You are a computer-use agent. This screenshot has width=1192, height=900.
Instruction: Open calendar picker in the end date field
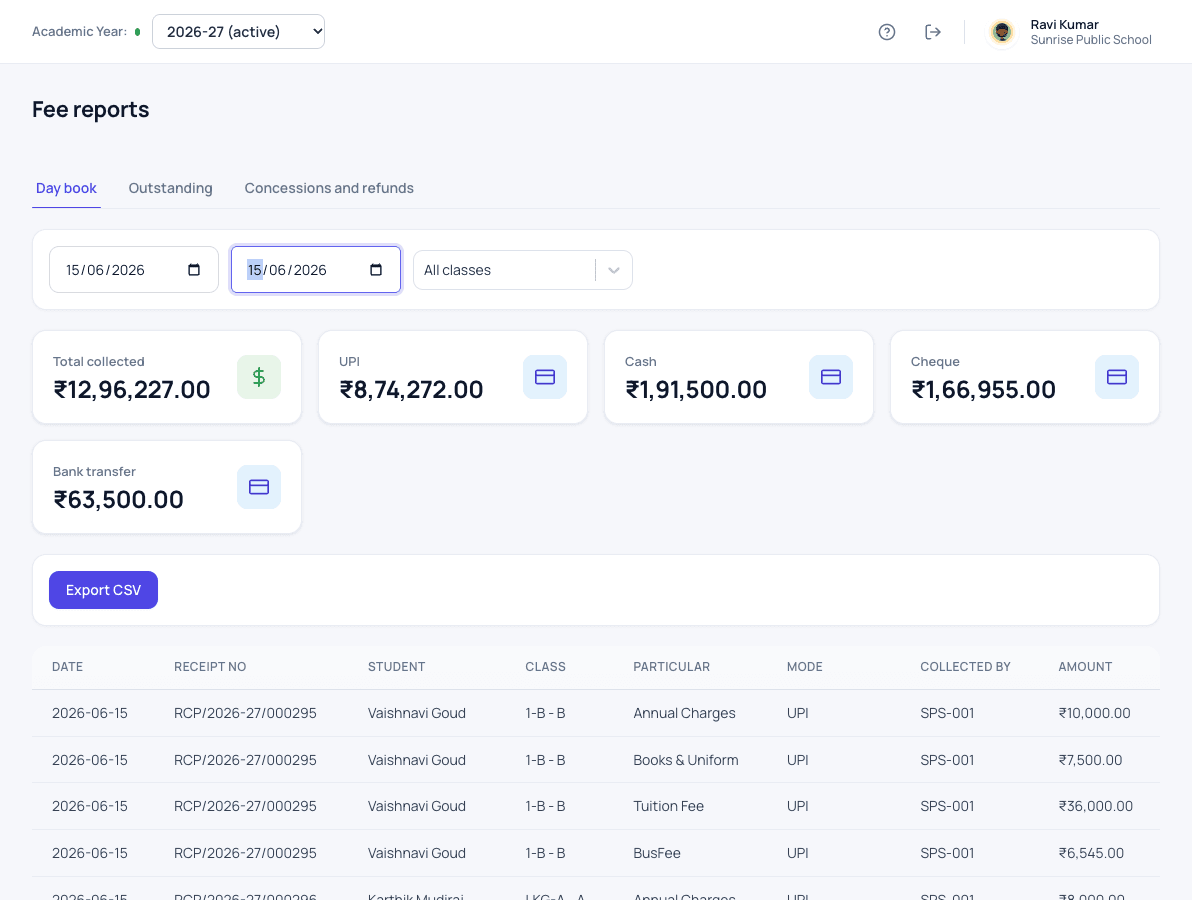click(376, 270)
